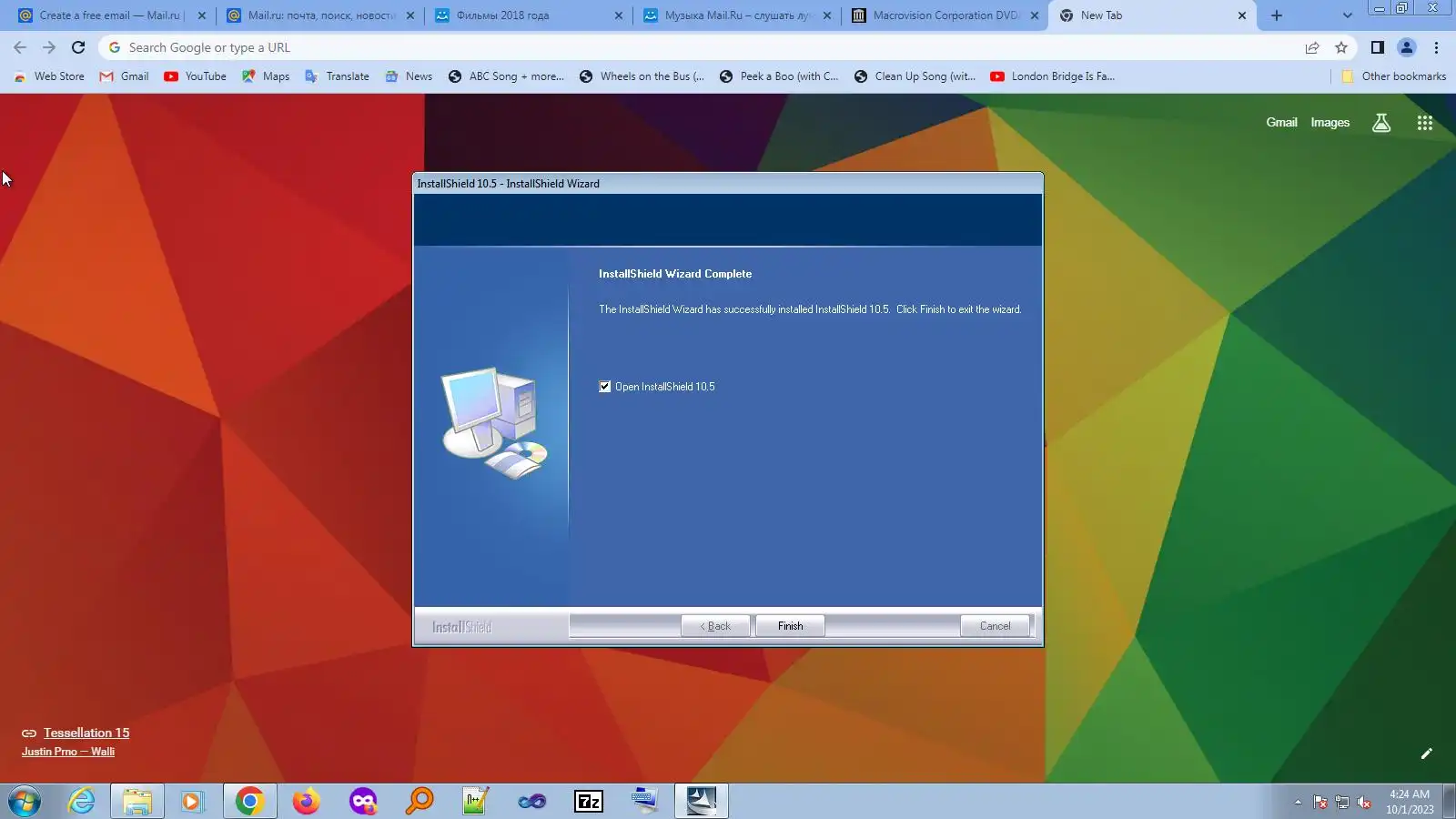This screenshot has height=819, width=1456.
Task: Expand the tab search dropdown
Action: coord(1348,15)
